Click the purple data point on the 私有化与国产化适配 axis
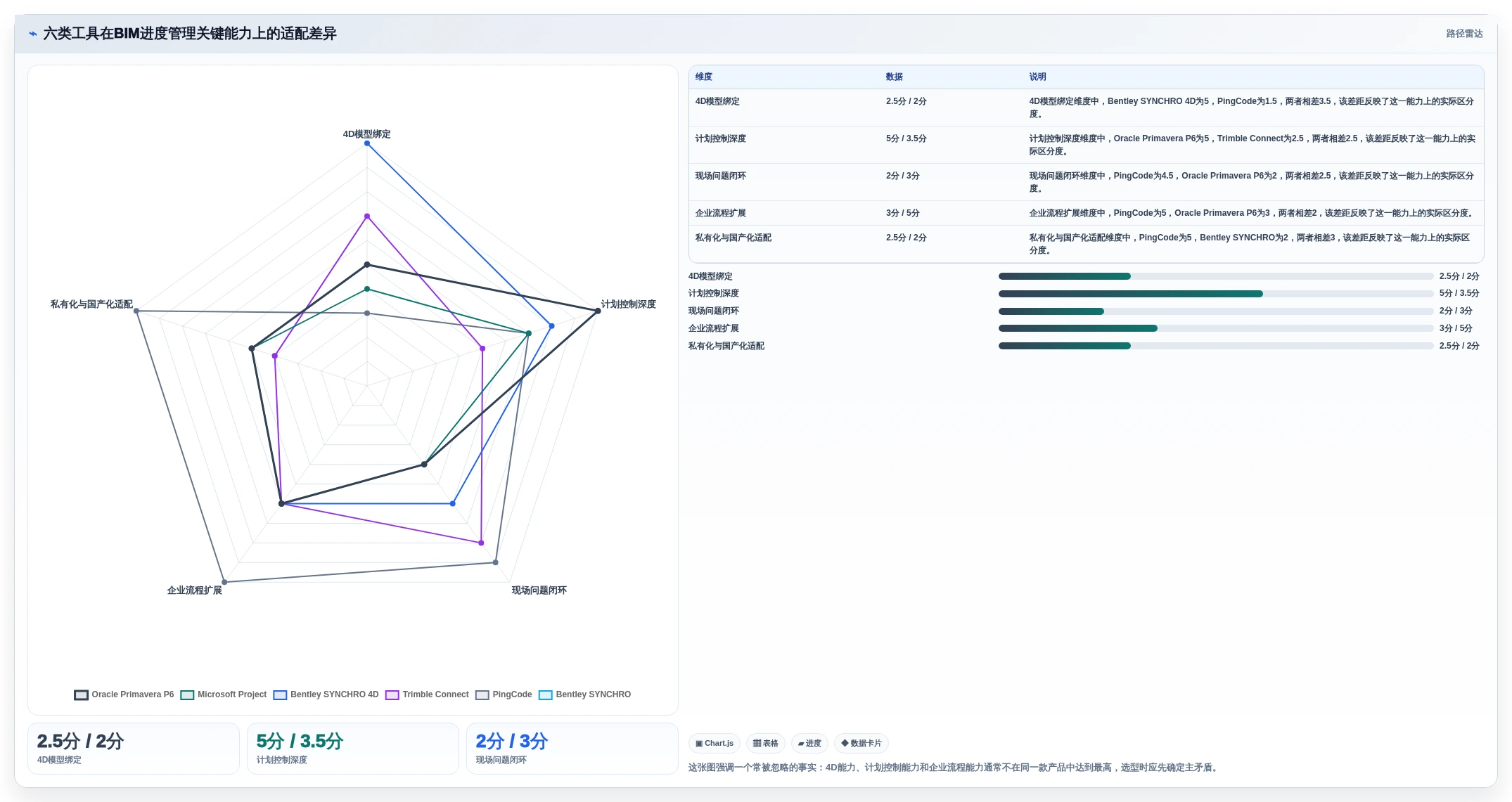Image resolution: width=1512 pixels, height=802 pixels. [275, 356]
